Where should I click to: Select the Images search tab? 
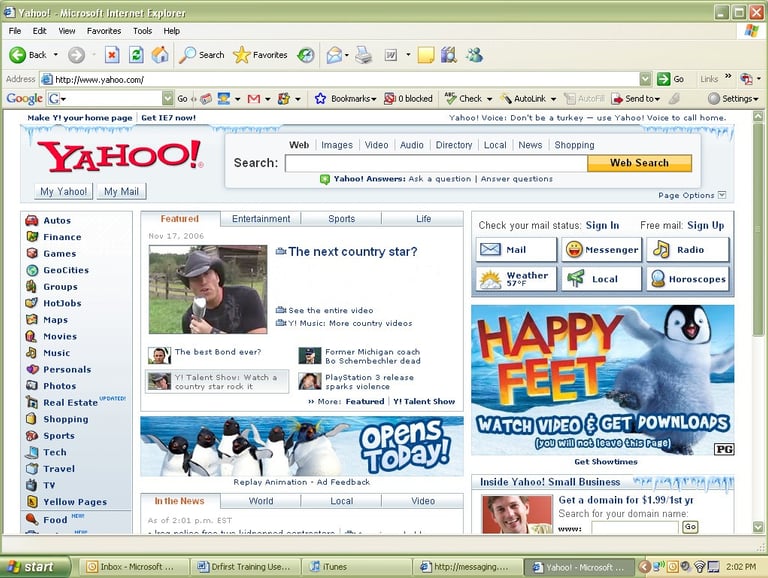pyautogui.click(x=337, y=145)
